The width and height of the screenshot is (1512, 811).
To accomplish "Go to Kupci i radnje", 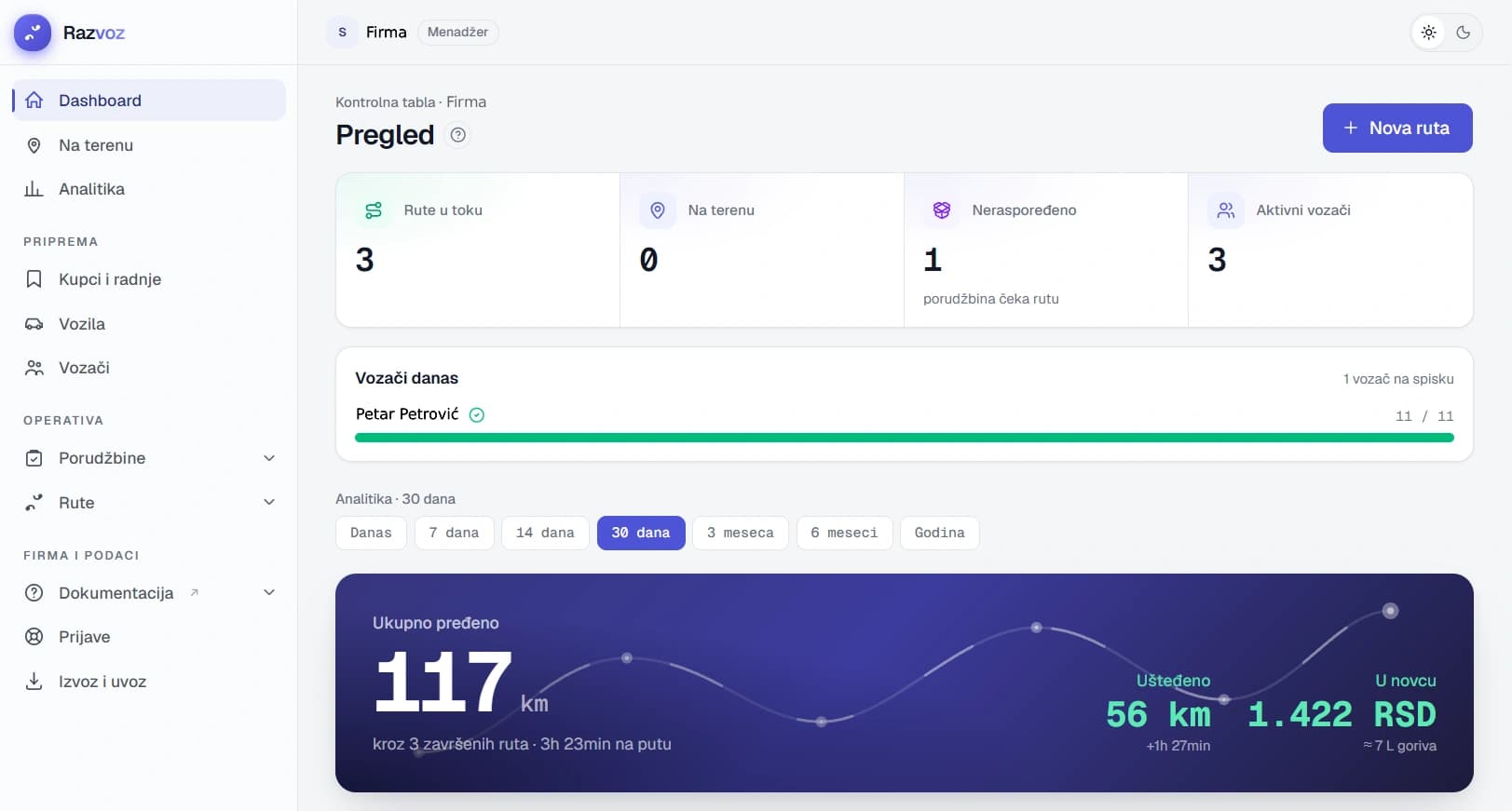I will coord(149,279).
